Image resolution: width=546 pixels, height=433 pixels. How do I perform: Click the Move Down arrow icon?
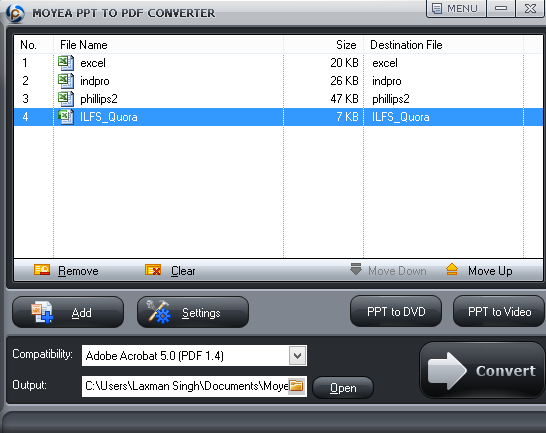point(356,269)
